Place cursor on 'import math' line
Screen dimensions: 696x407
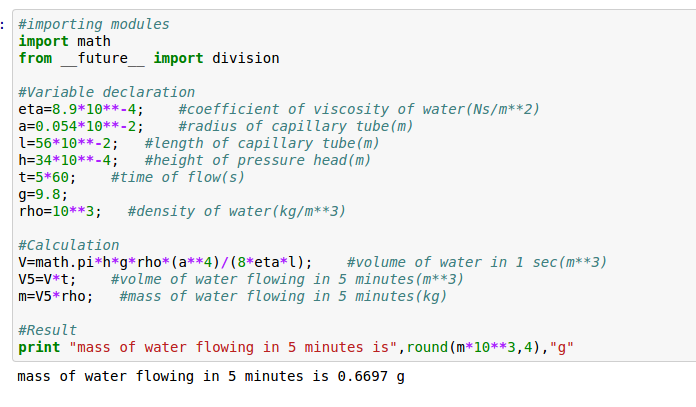[65, 41]
